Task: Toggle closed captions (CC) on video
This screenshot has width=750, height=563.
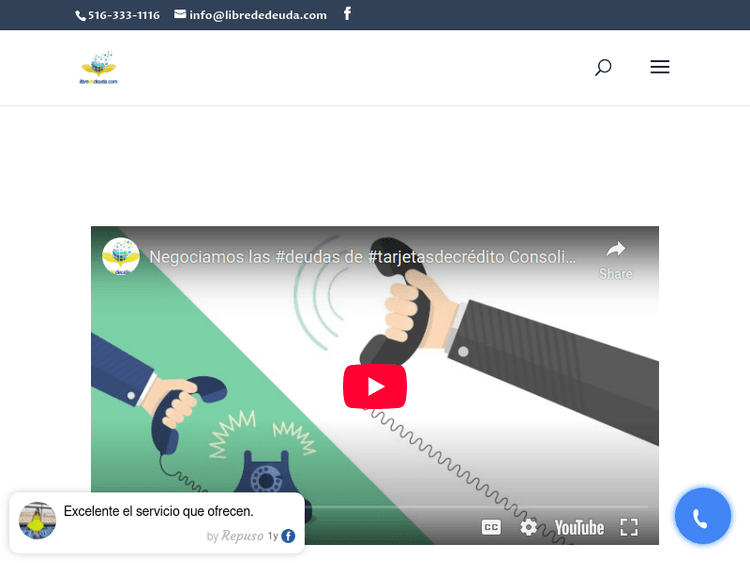Action: [x=491, y=527]
